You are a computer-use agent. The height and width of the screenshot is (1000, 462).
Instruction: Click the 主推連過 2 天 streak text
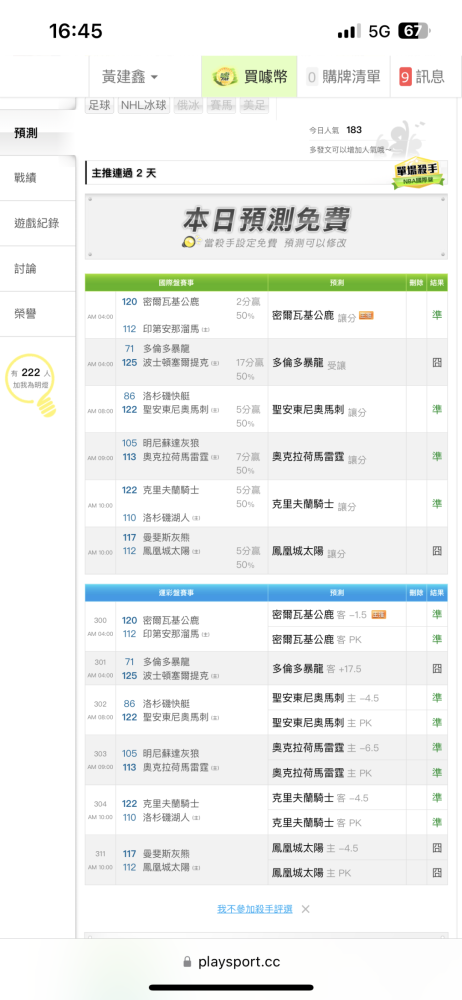[124, 173]
